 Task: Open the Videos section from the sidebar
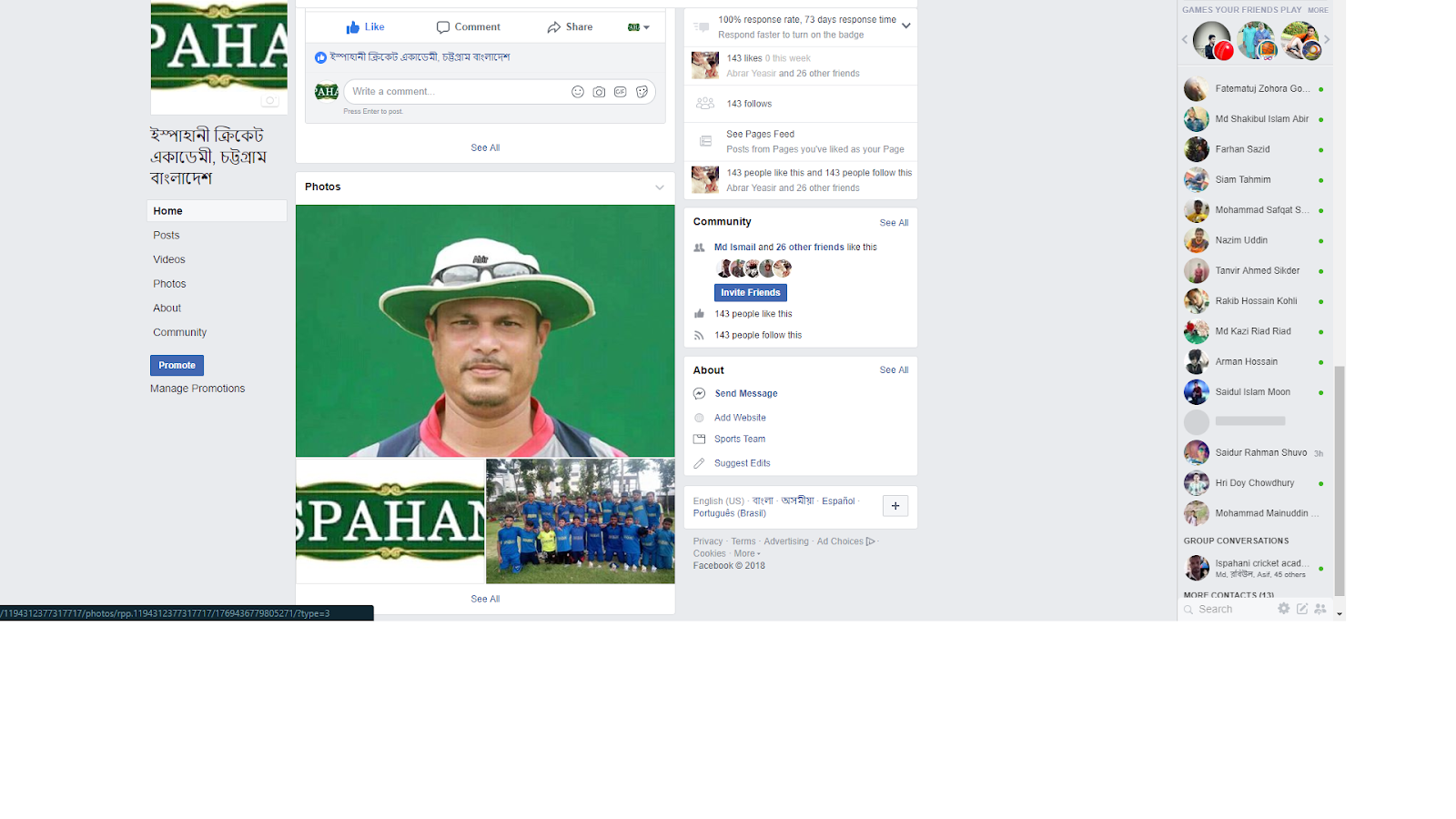[169, 258]
